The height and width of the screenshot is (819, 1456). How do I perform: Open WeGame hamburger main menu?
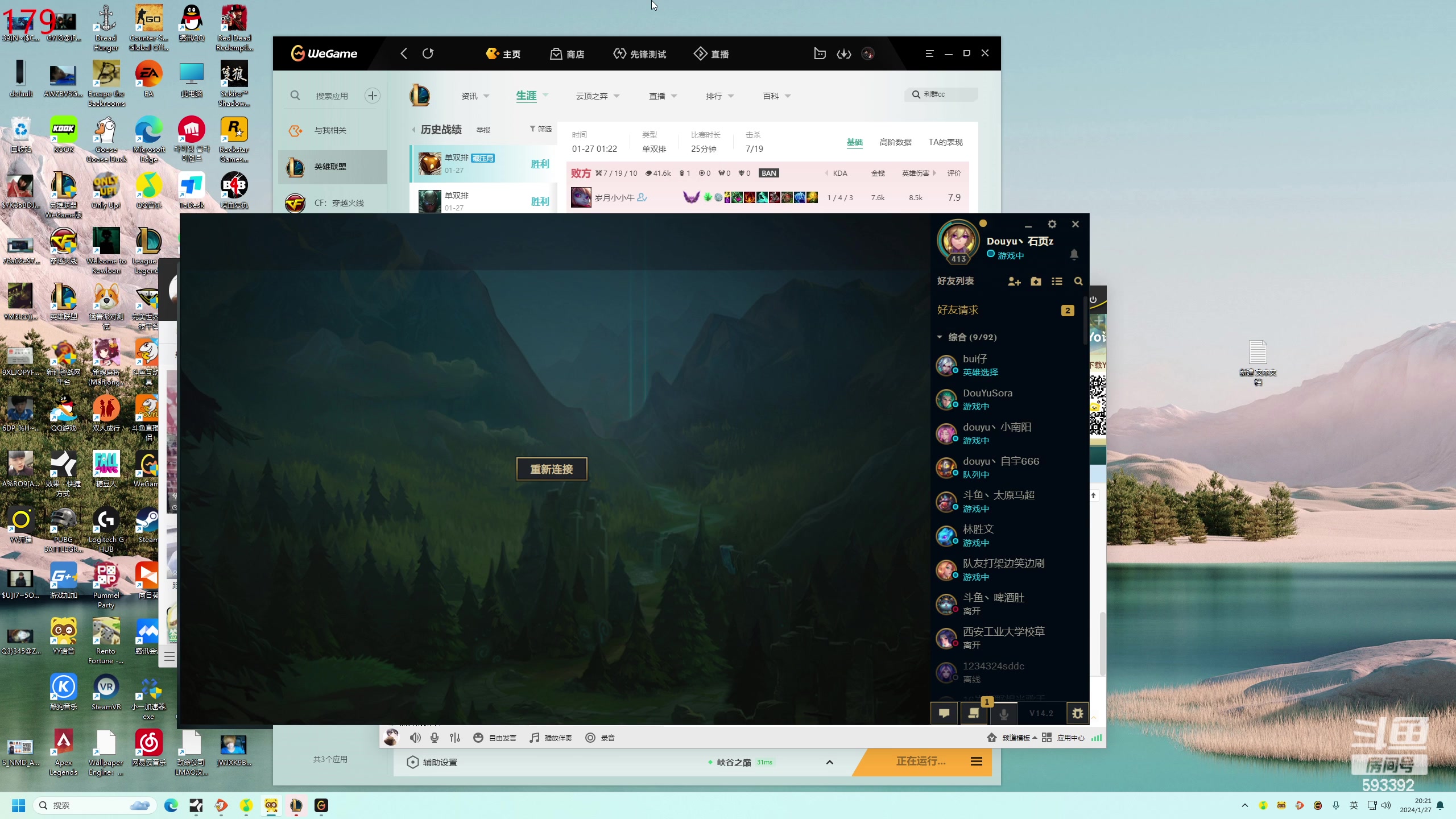(x=930, y=53)
